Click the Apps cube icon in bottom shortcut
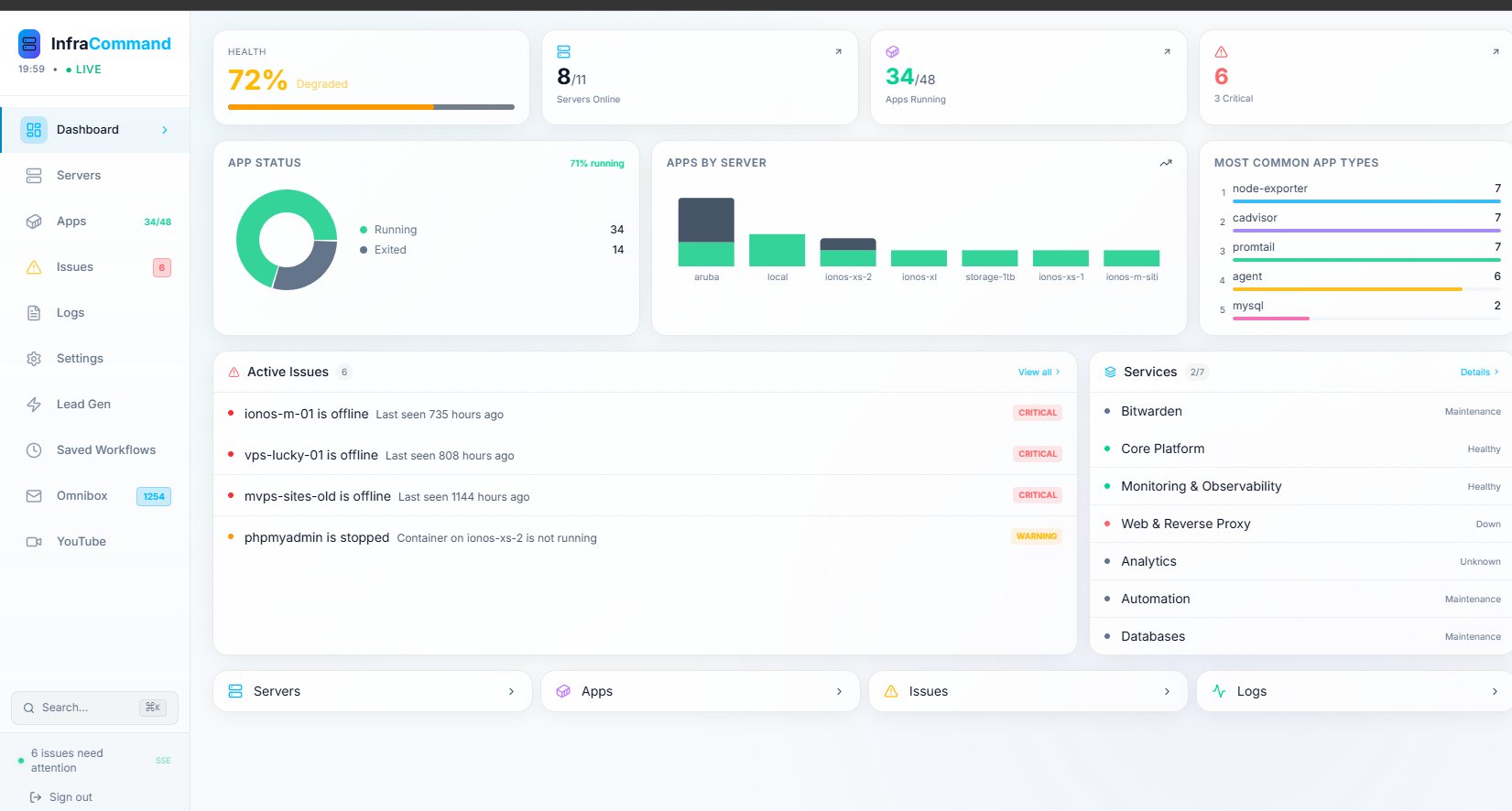 (563, 691)
